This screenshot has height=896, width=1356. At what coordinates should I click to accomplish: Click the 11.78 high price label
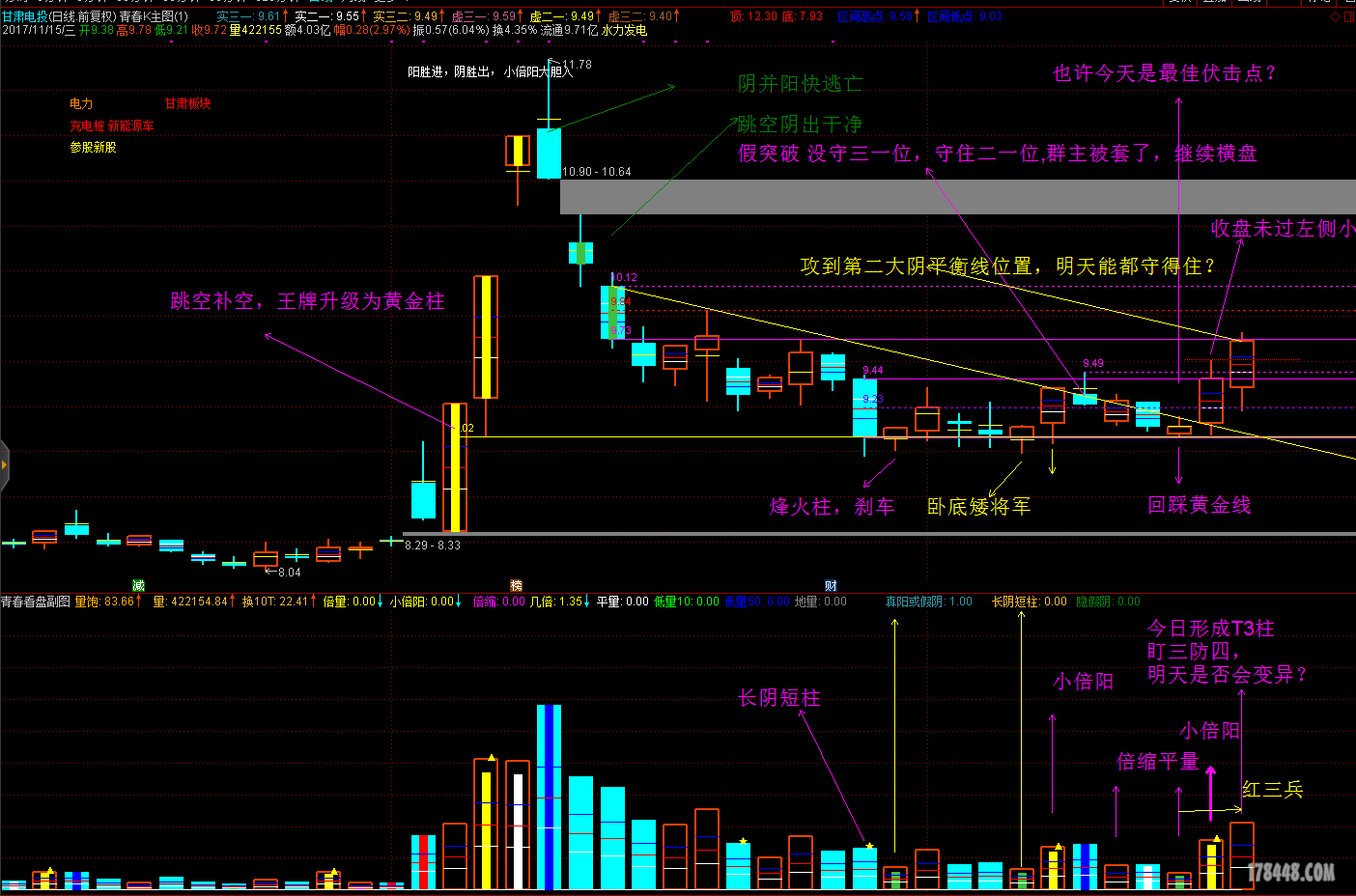pyautogui.click(x=577, y=65)
